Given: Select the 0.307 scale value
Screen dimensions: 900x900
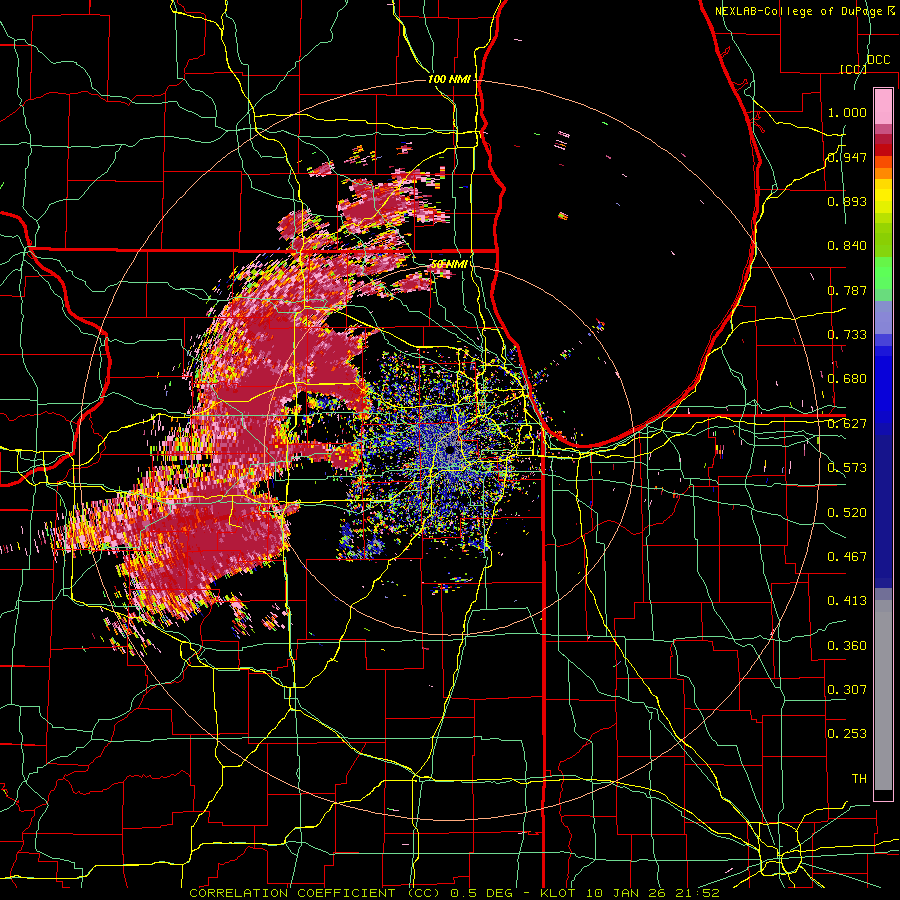Looking at the screenshot, I should click(x=847, y=690).
